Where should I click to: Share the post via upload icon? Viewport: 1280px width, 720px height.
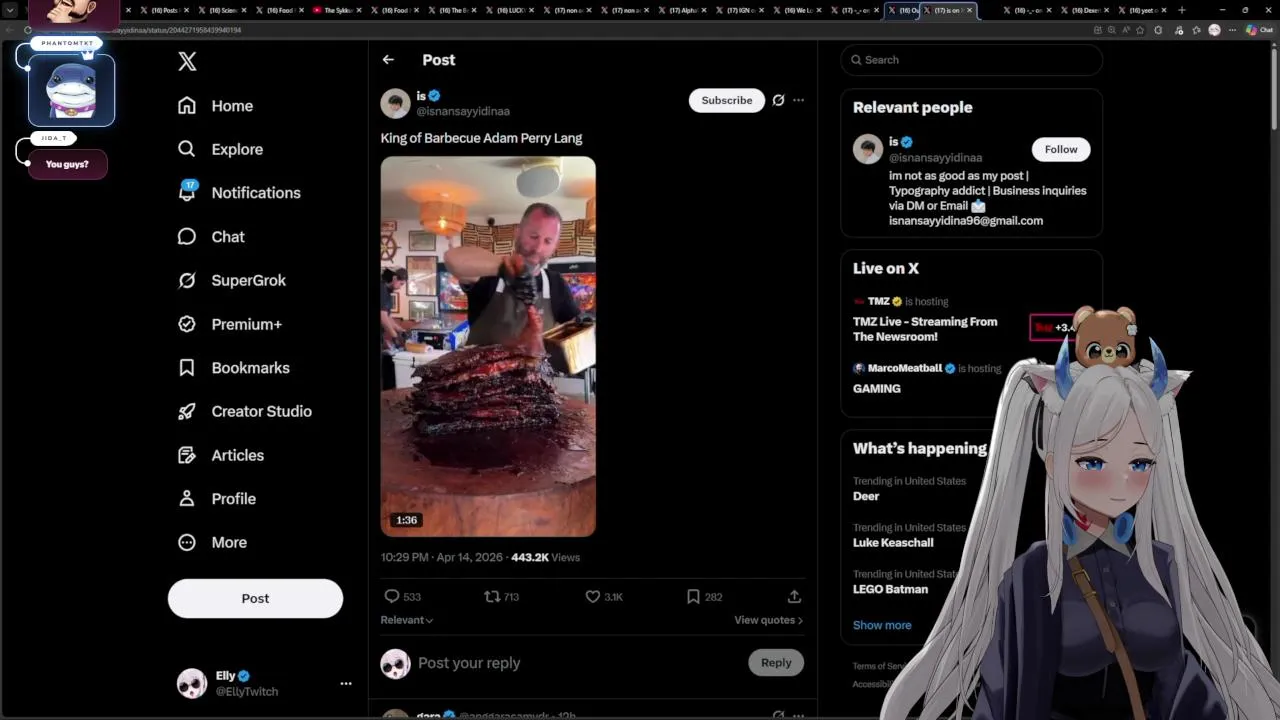click(794, 596)
